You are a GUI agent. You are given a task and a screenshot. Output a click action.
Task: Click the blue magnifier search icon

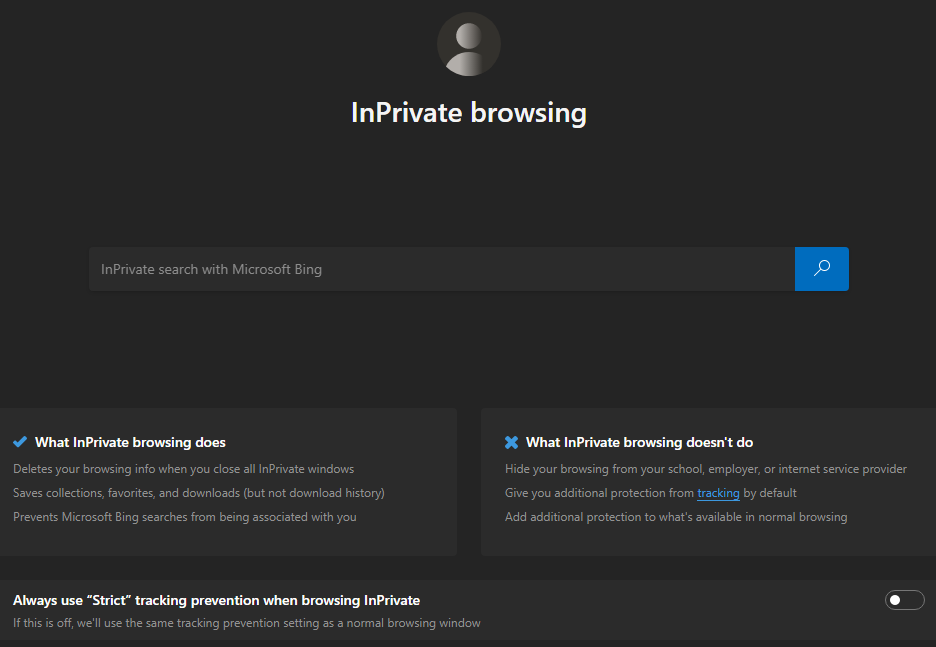(x=821, y=268)
